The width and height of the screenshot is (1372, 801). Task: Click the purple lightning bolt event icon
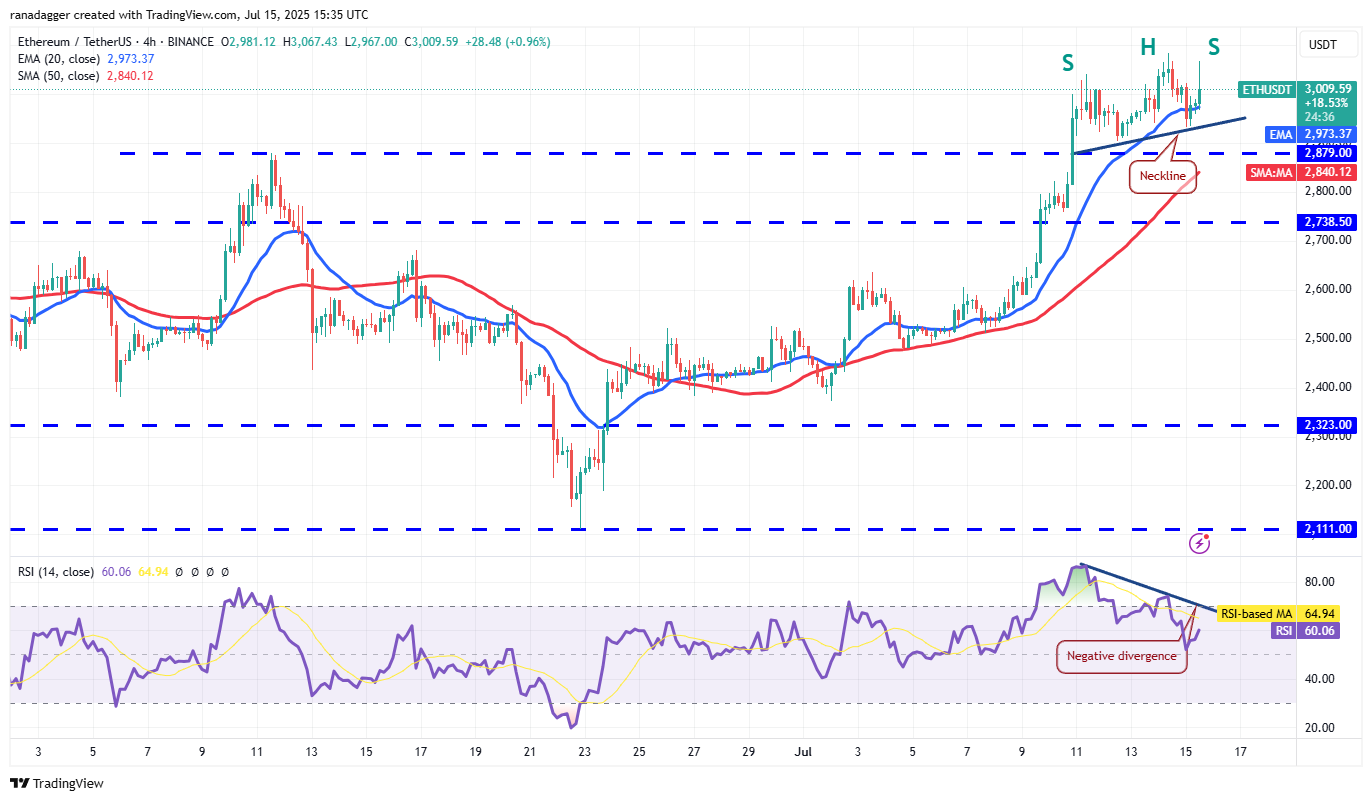(x=1200, y=543)
